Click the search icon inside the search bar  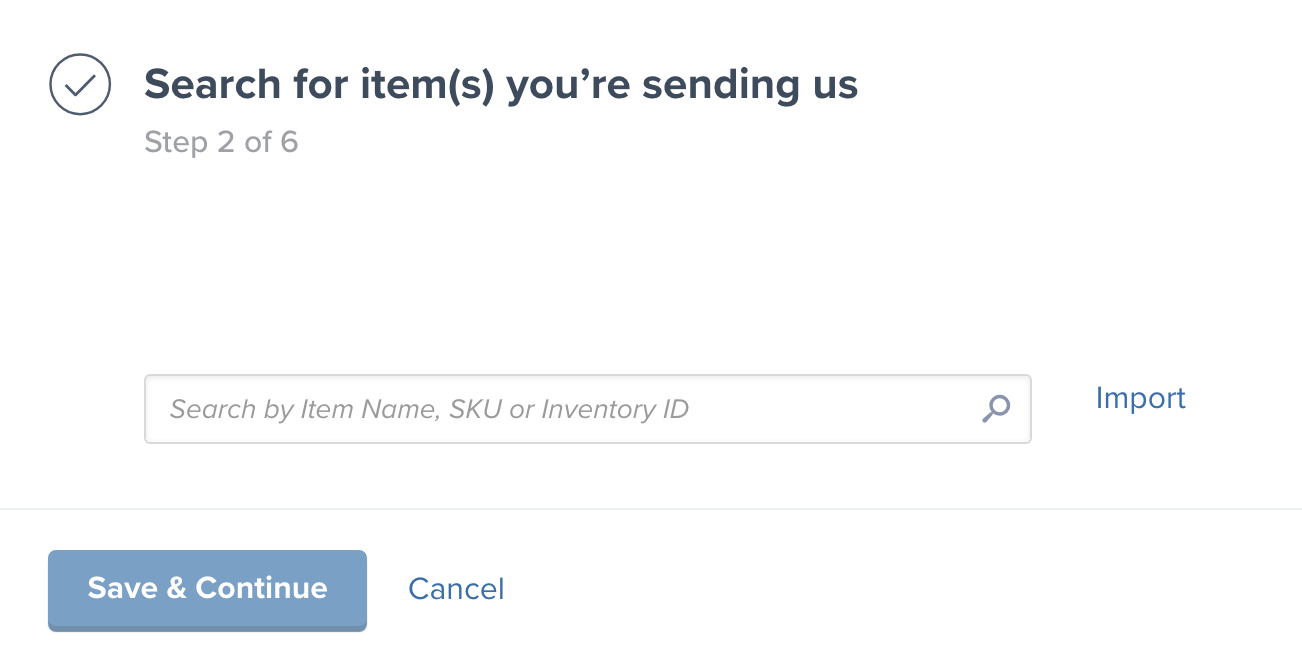tap(996, 409)
